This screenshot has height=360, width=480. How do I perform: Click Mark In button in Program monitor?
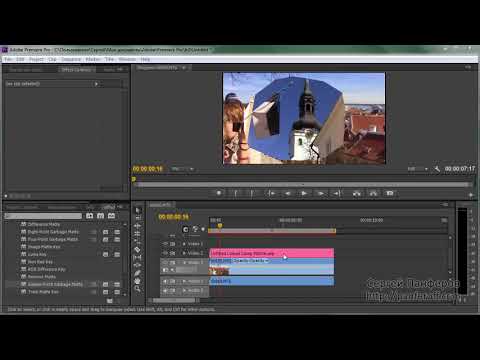point(235,193)
